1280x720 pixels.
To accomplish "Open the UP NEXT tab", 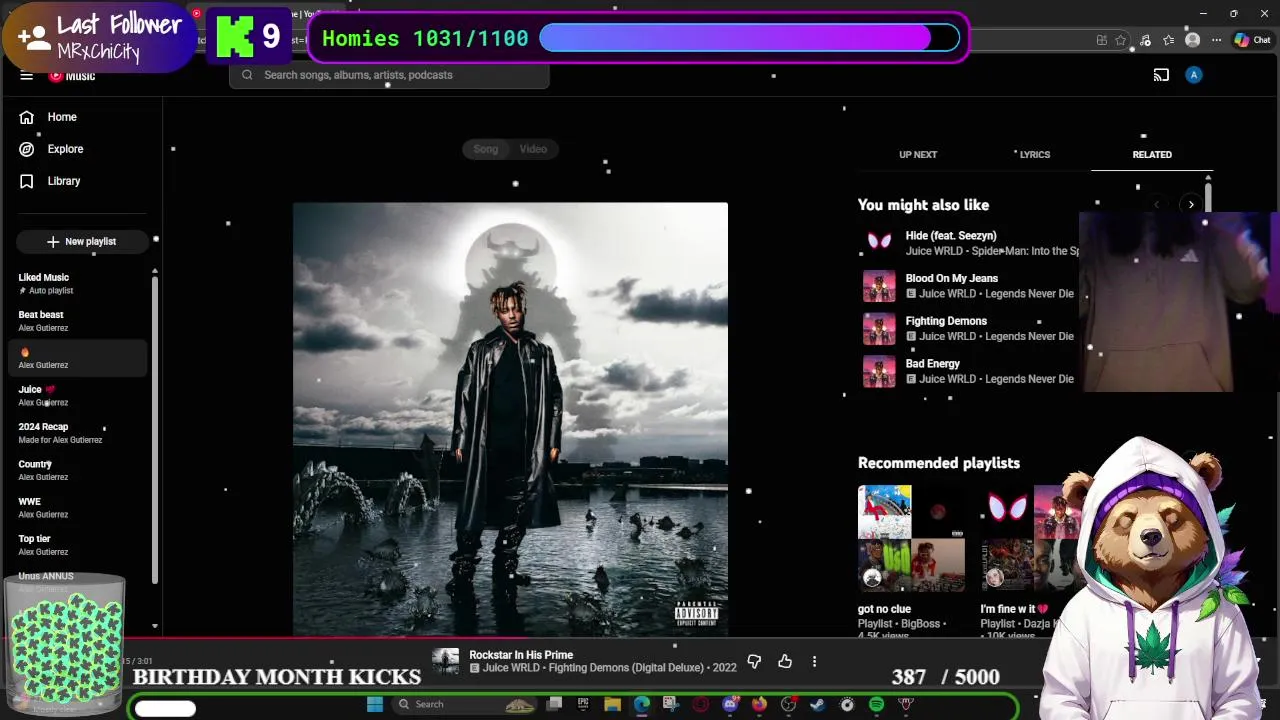I will (918, 155).
